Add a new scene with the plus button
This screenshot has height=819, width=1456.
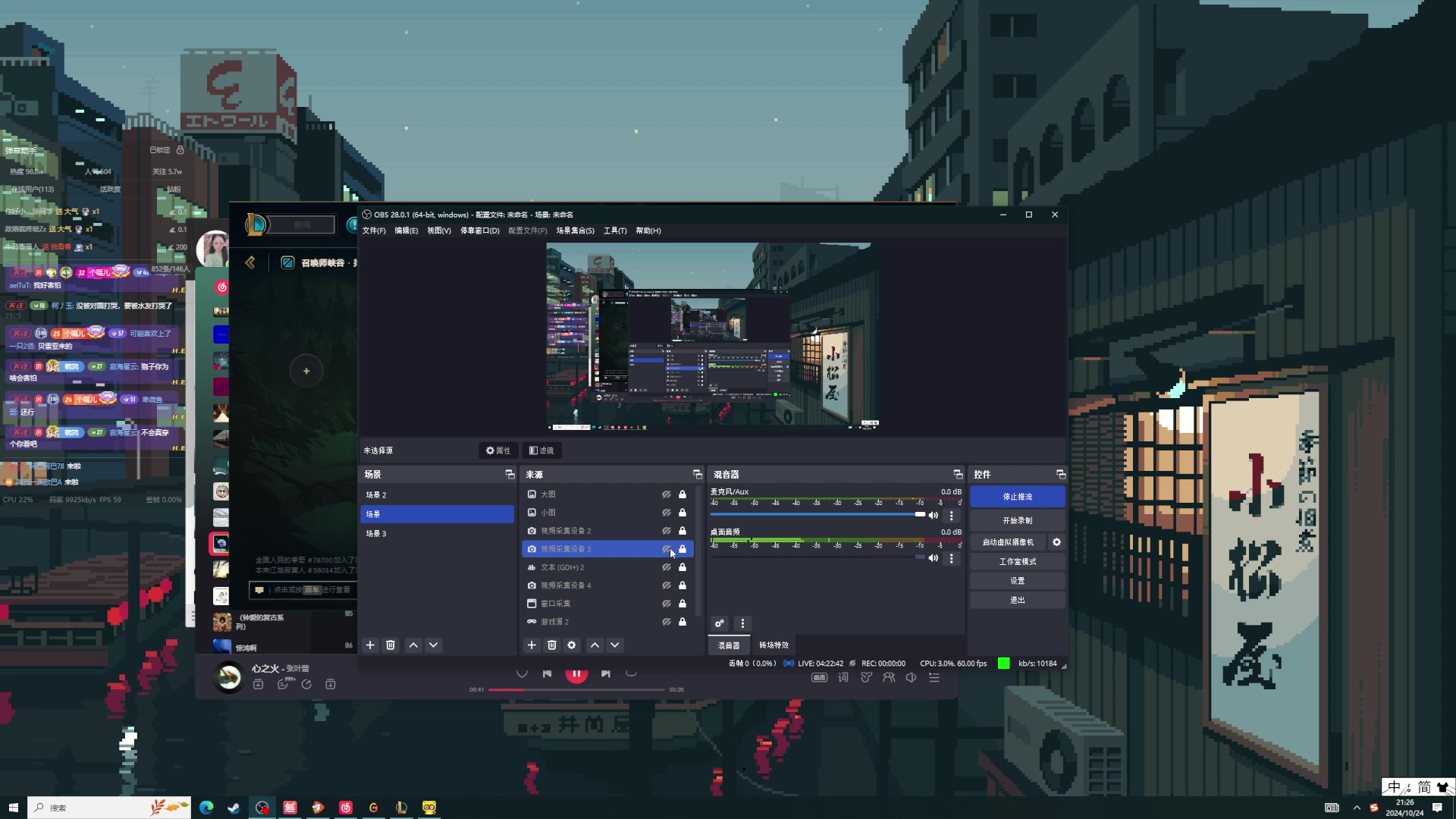click(x=370, y=645)
